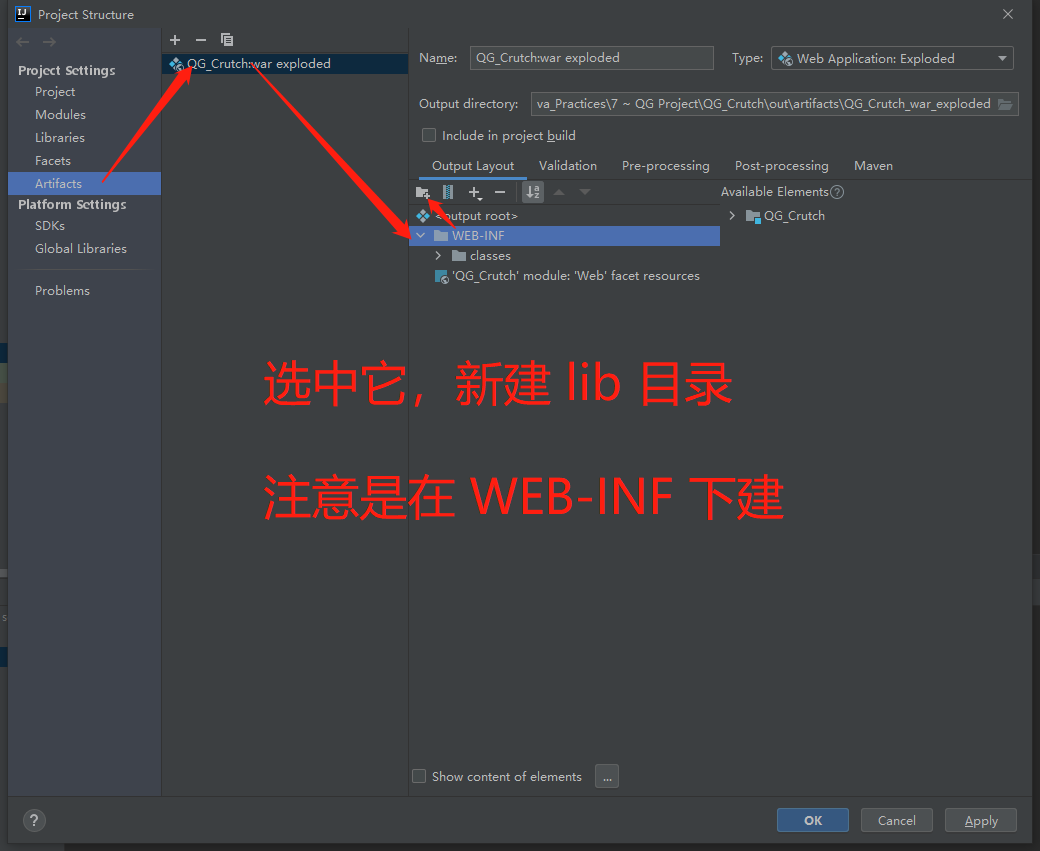The width and height of the screenshot is (1040, 851).
Task: Browse output directory folder icon
Action: click(x=1006, y=104)
